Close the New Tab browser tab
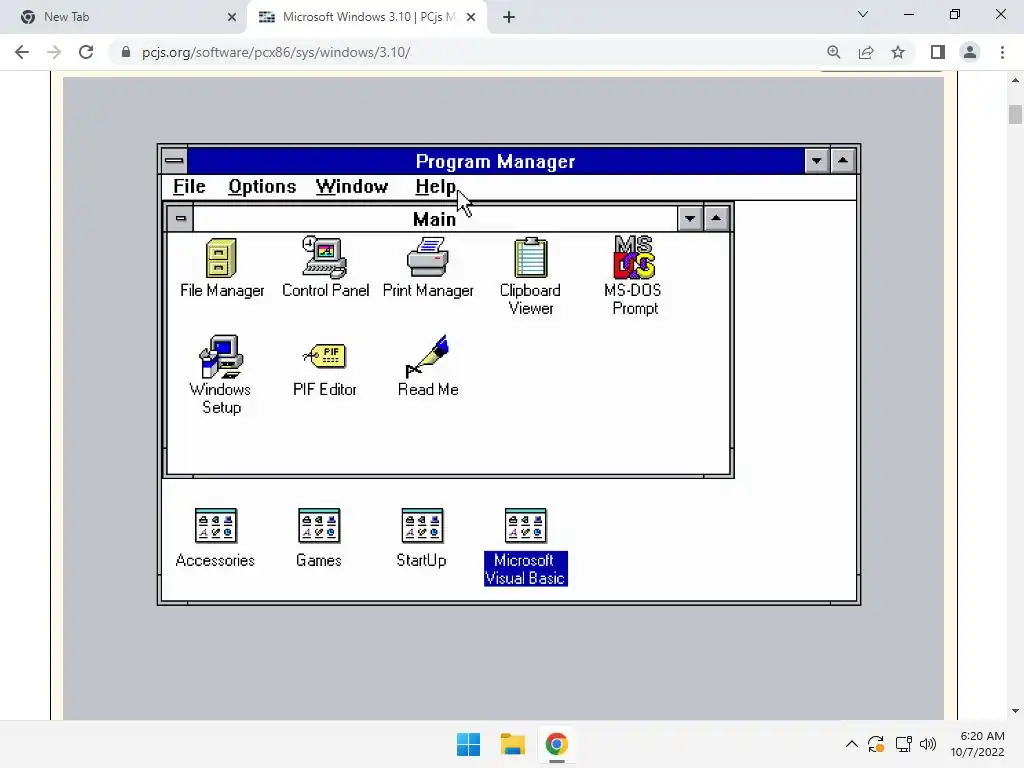 (232, 18)
